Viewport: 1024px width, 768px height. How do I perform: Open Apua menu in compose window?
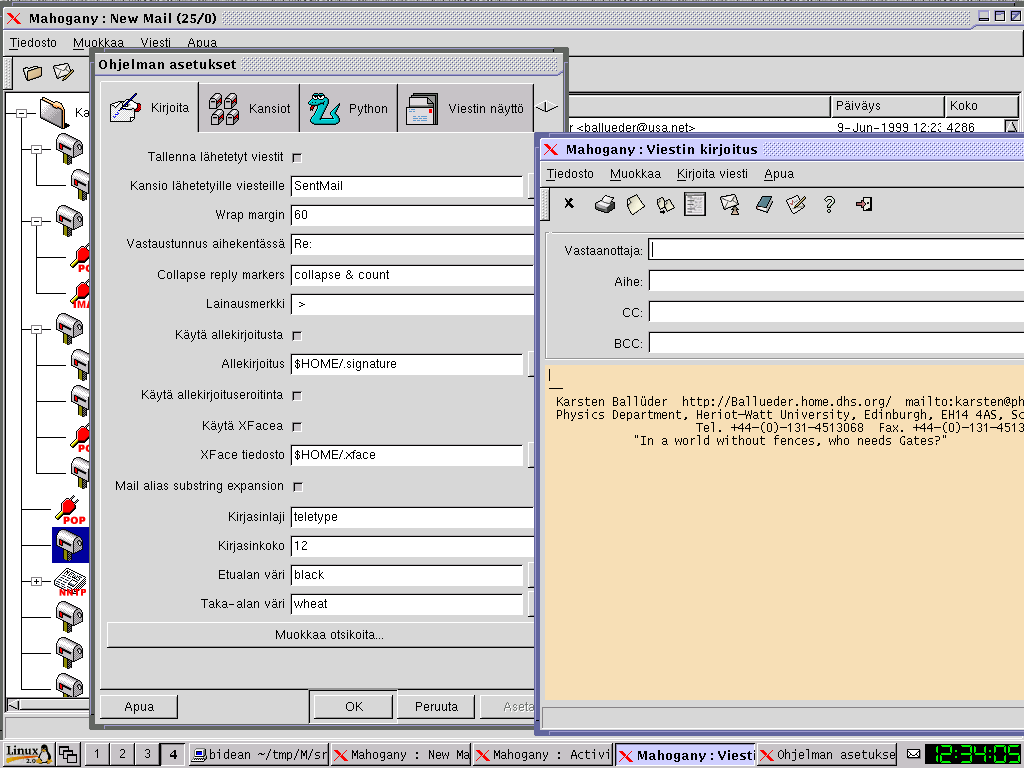coord(778,174)
